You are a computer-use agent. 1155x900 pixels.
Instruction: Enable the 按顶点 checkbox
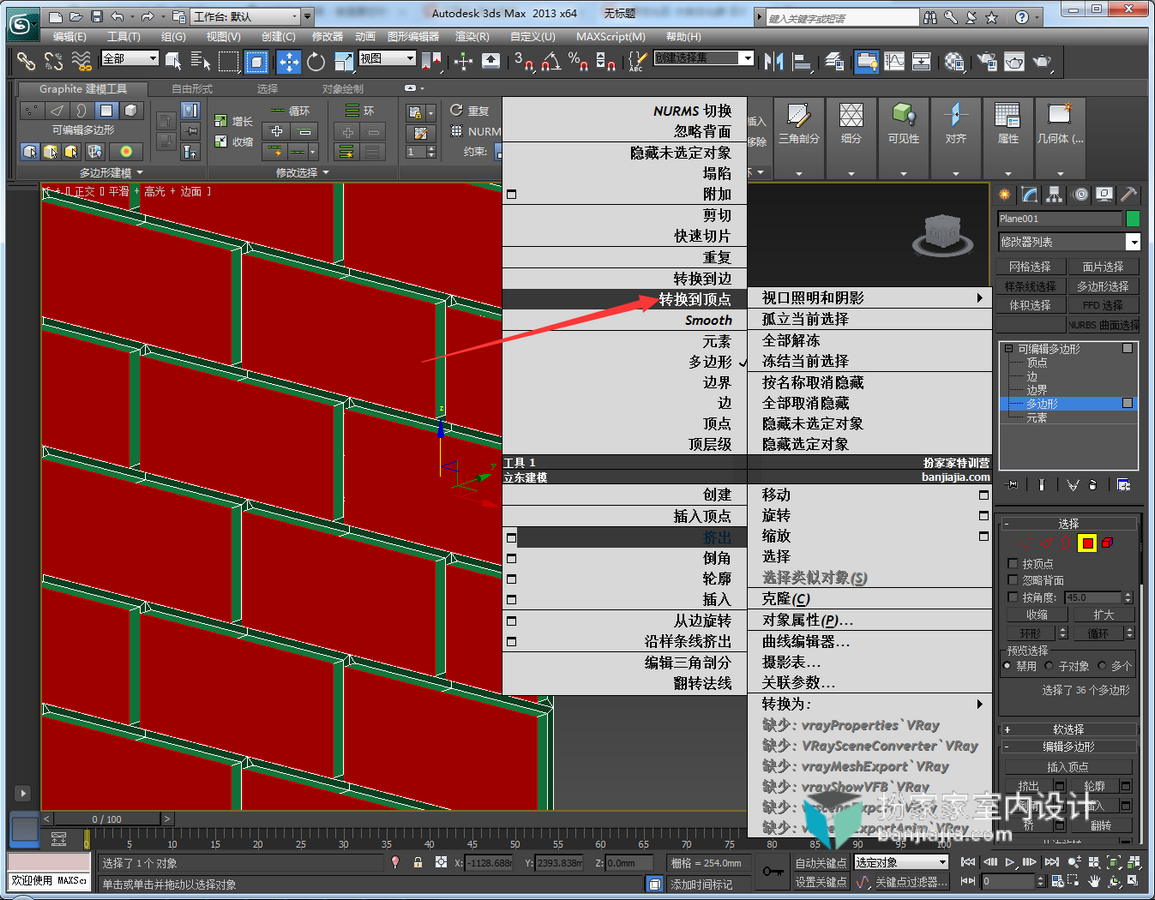coord(1012,563)
